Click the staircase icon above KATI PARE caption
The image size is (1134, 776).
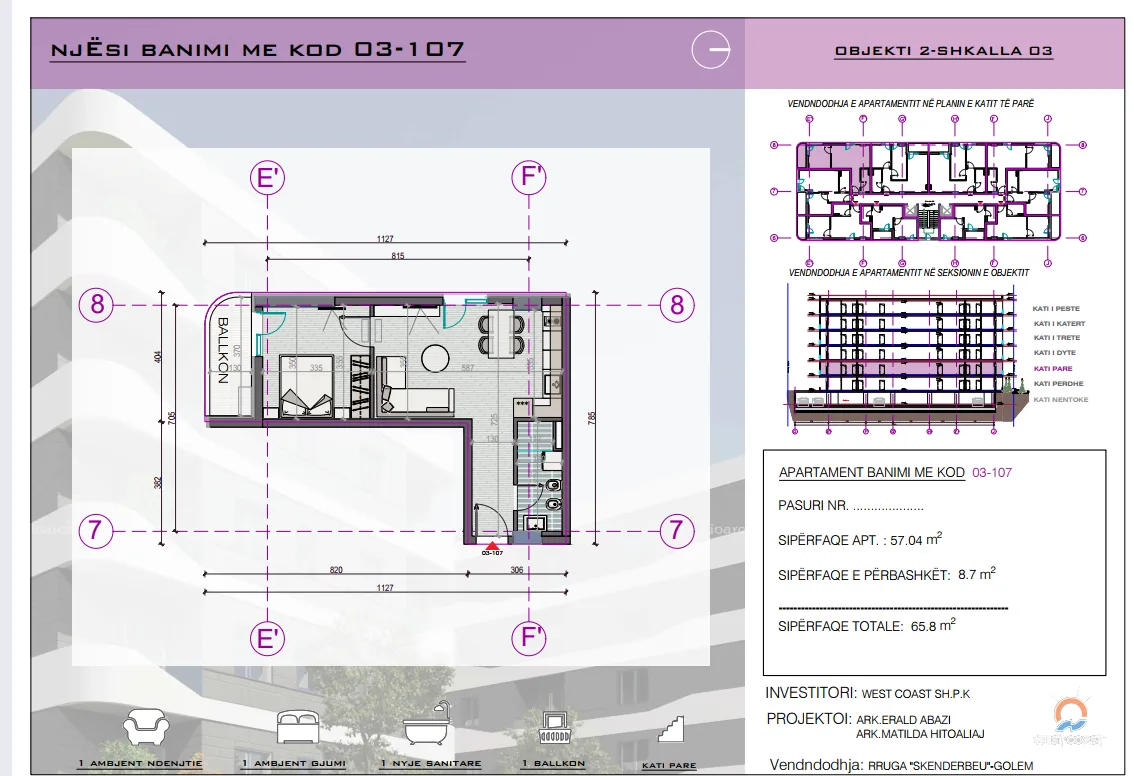[671, 728]
